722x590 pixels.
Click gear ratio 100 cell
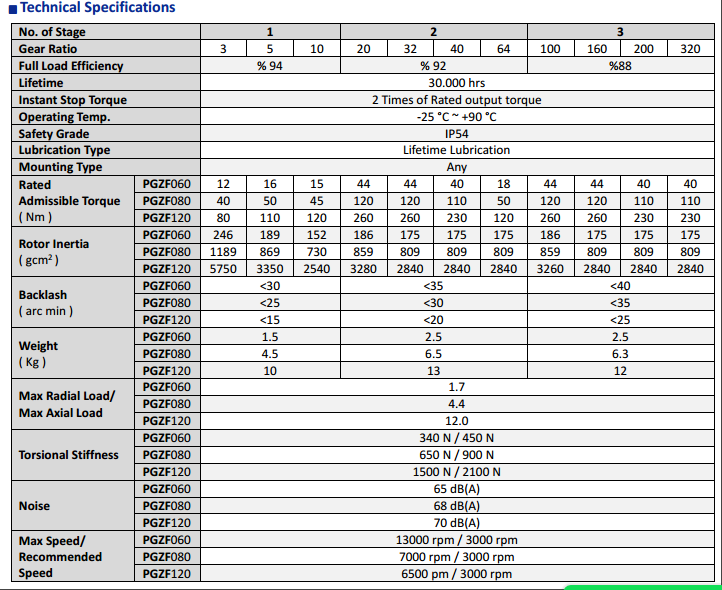[x=550, y=49]
